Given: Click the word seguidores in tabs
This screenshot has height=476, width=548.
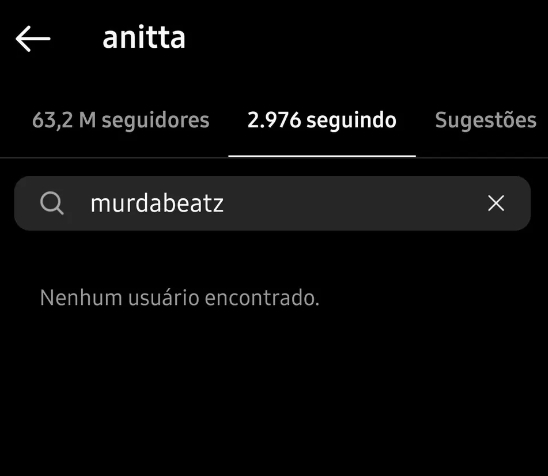Looking at the screenshot, I should coord(156,121).
